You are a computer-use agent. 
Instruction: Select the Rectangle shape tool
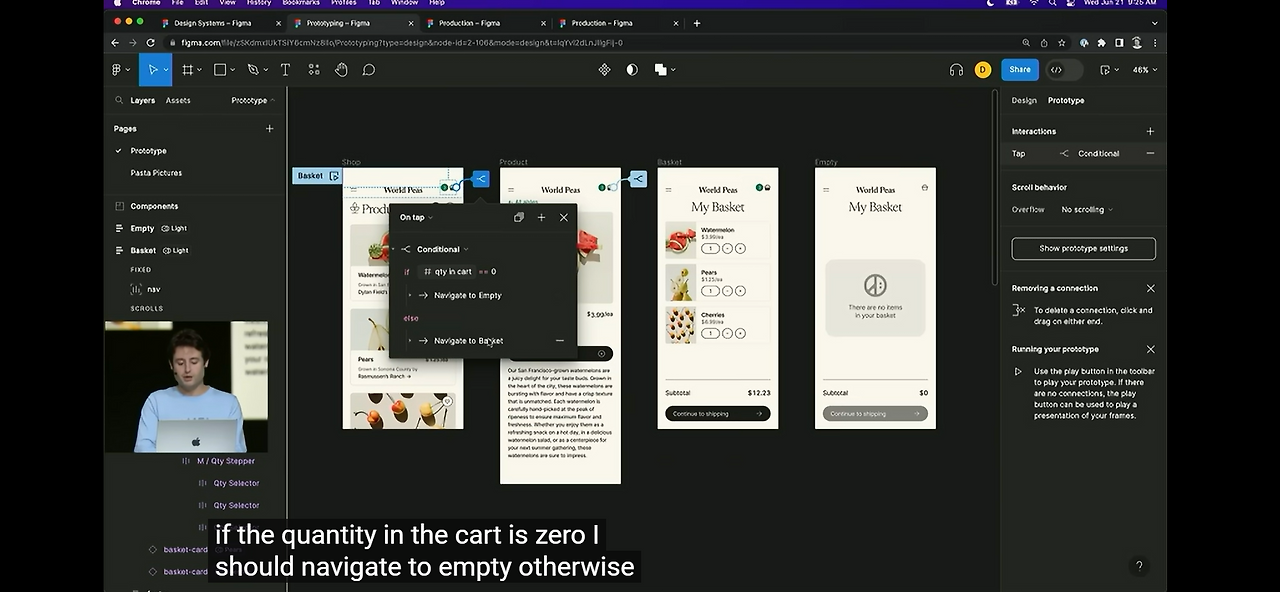220,70
